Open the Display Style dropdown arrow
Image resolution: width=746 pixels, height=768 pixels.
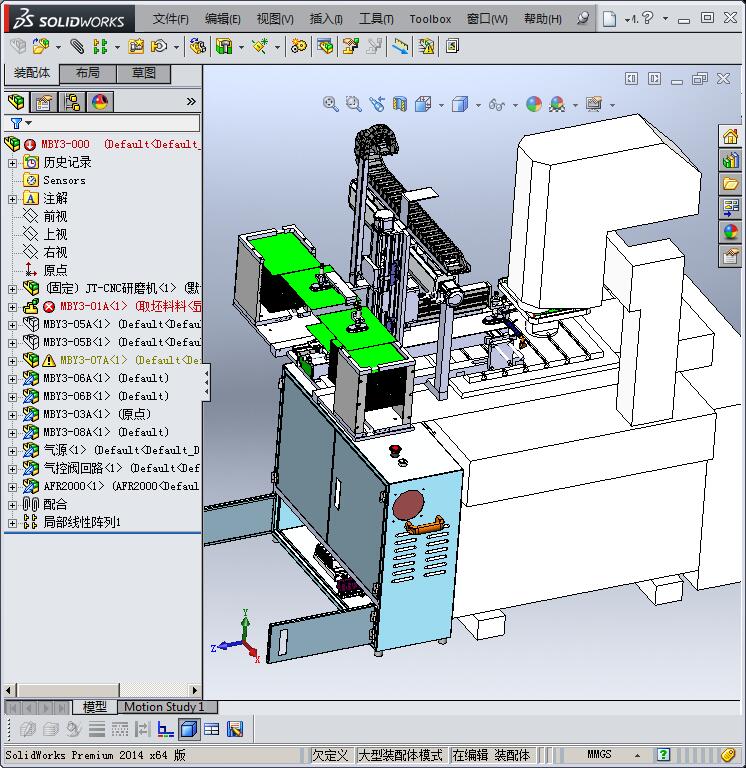click(x=478, y=105)
